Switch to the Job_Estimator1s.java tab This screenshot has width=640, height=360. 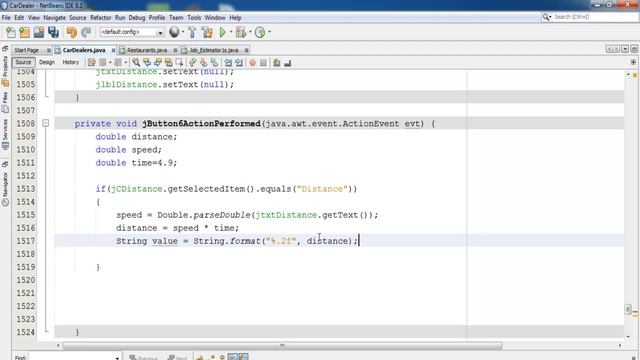pyautogui.click(x=213, y=50)
